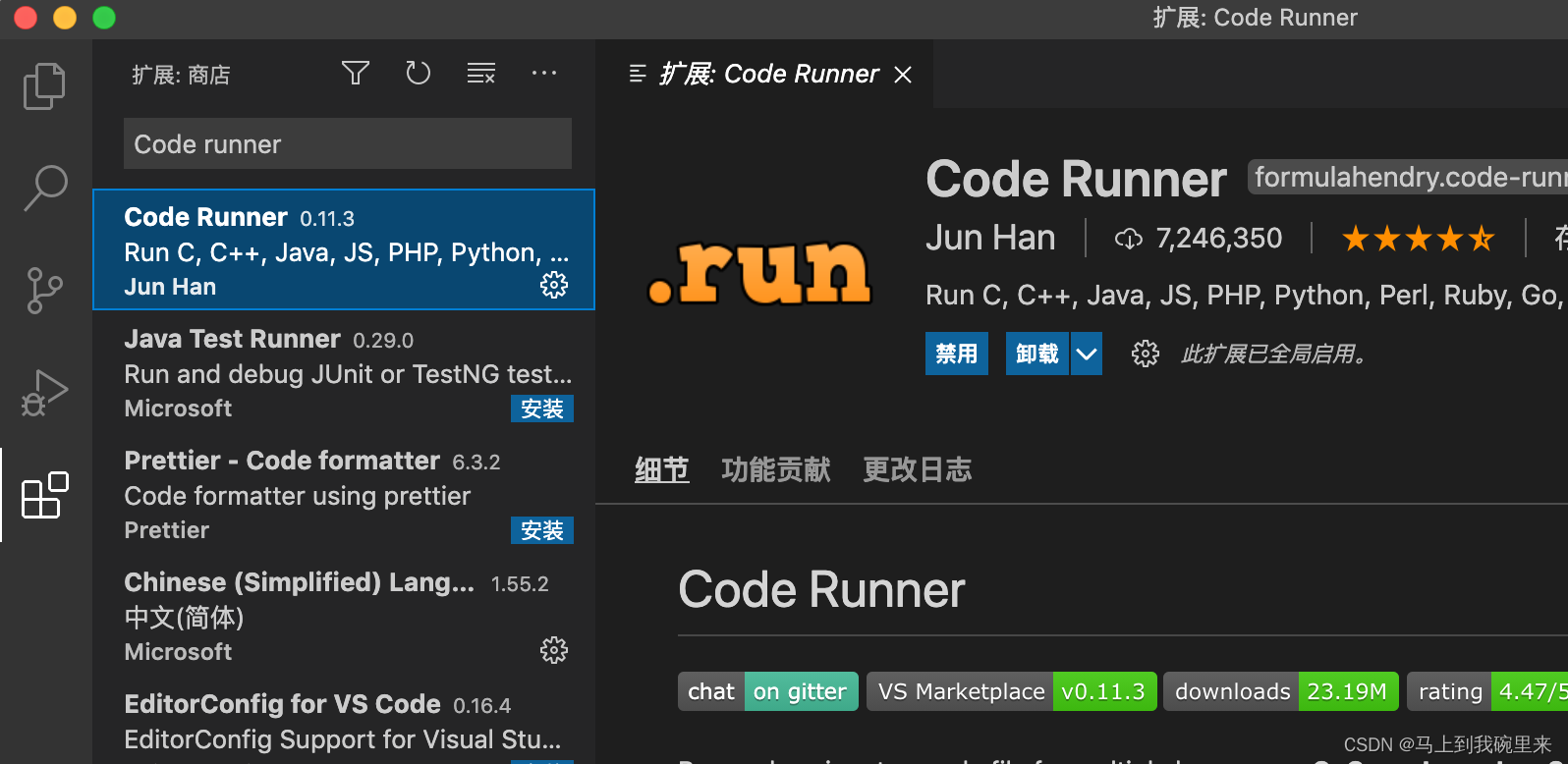Select Java Test Runner extension
Viewport: 1568px width, 764px height.
(x=344, y=371)
